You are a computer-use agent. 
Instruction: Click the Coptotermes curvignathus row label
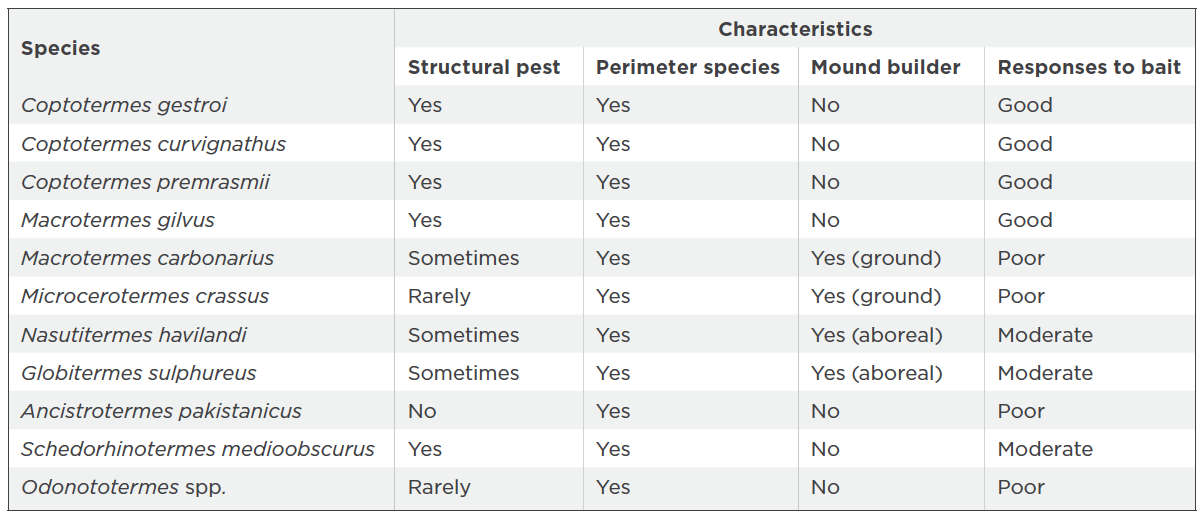click(154, 144)
